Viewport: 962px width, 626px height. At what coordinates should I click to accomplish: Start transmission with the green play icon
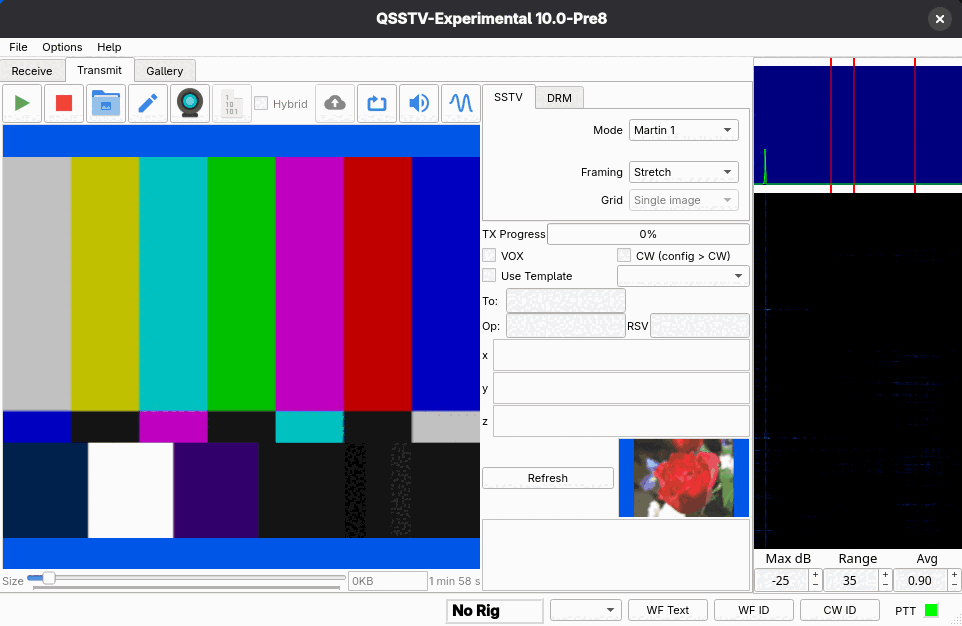(22, 103)
